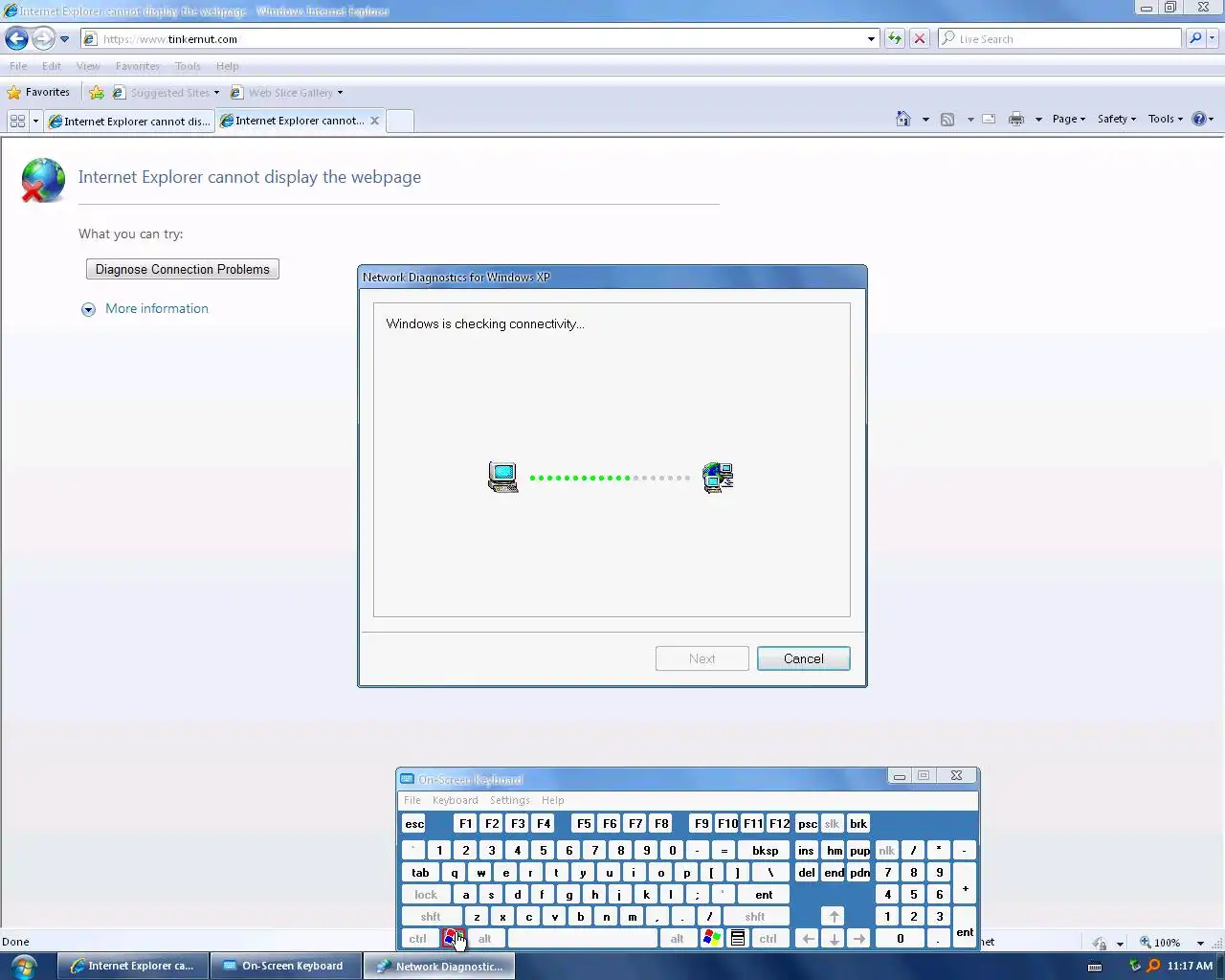This screenshot has height=980, width=1225.
Task: Click the Start orb on taskbar
Action: [x=24, y=966]
